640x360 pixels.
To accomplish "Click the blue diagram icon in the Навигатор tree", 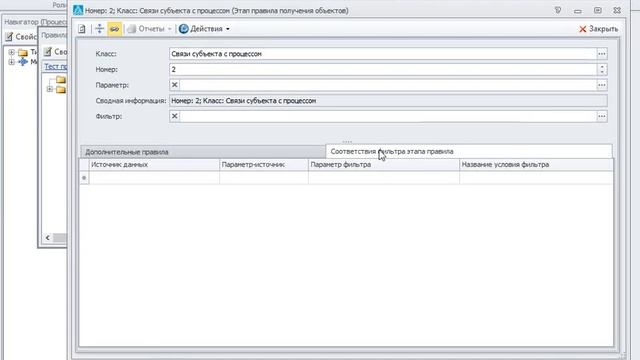I will 23,62.
